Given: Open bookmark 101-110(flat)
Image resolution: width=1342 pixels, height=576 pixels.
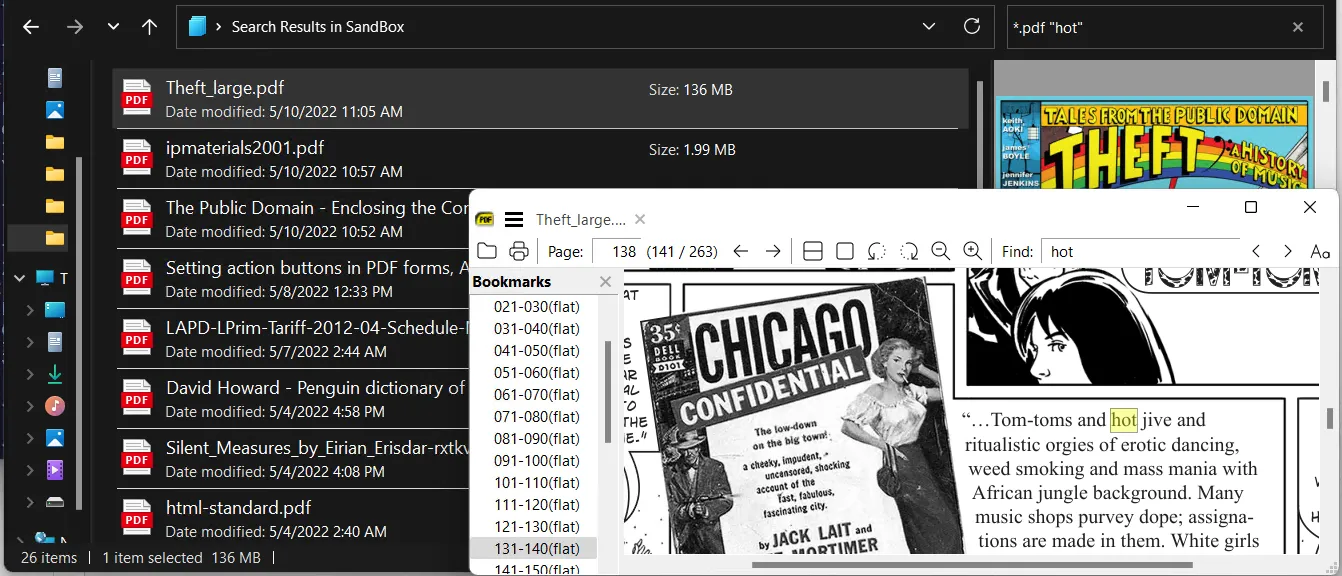Looking at the screenshot, I should [x=537, y=483].
